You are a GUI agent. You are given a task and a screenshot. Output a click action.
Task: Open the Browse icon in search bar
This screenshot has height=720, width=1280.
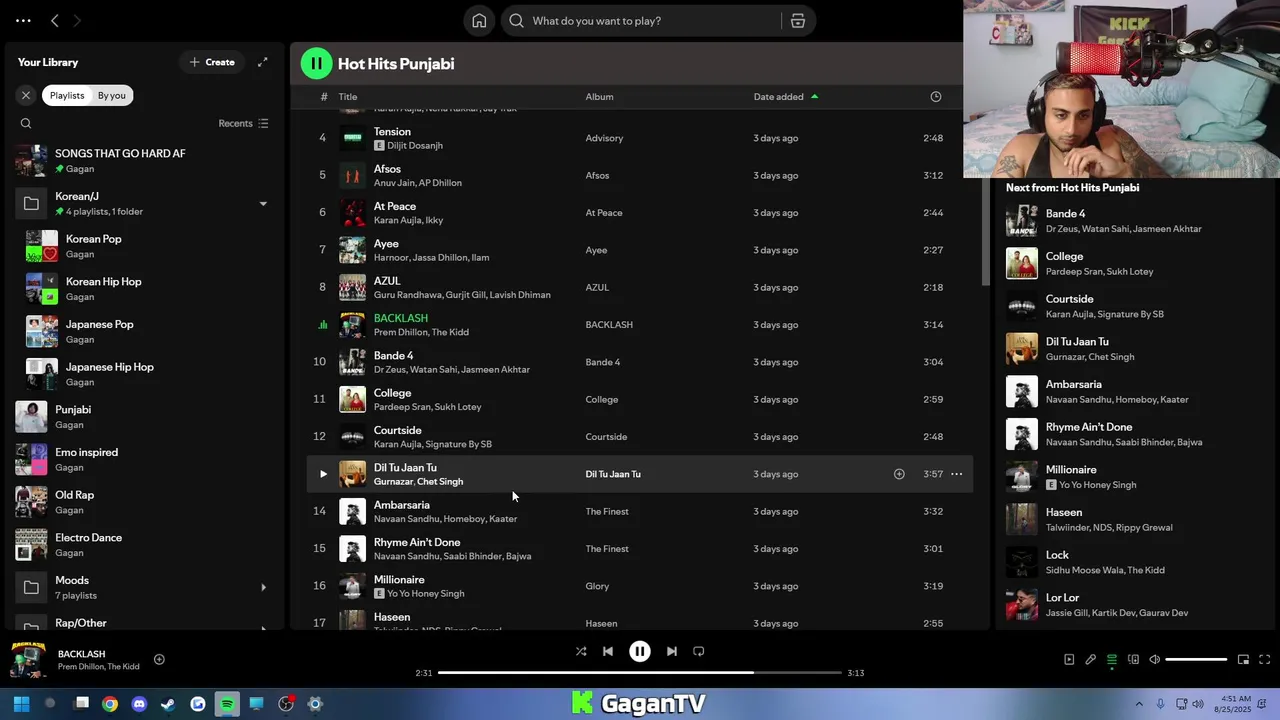798,21
